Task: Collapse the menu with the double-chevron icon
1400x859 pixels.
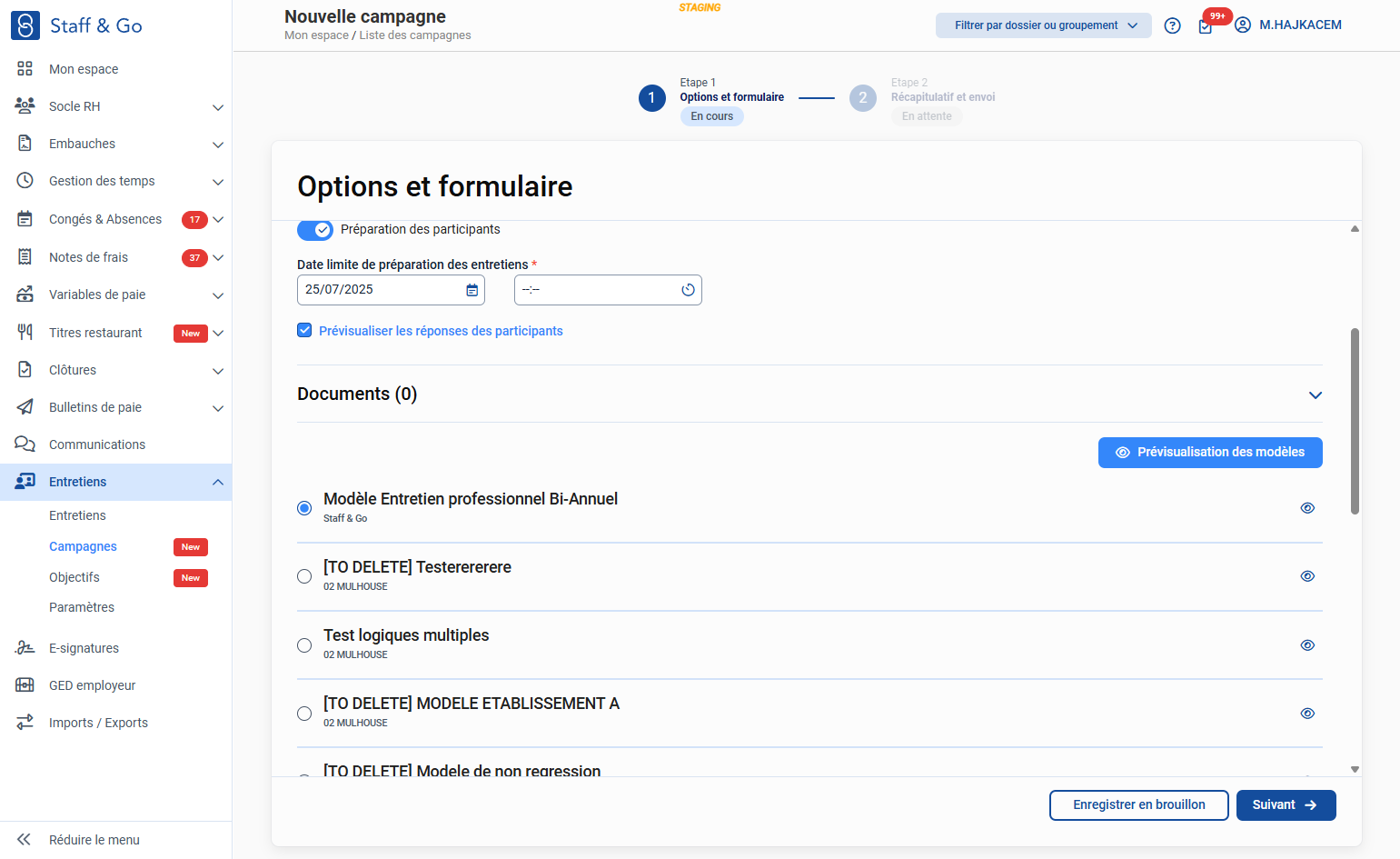Action: (x=25, y=840)
